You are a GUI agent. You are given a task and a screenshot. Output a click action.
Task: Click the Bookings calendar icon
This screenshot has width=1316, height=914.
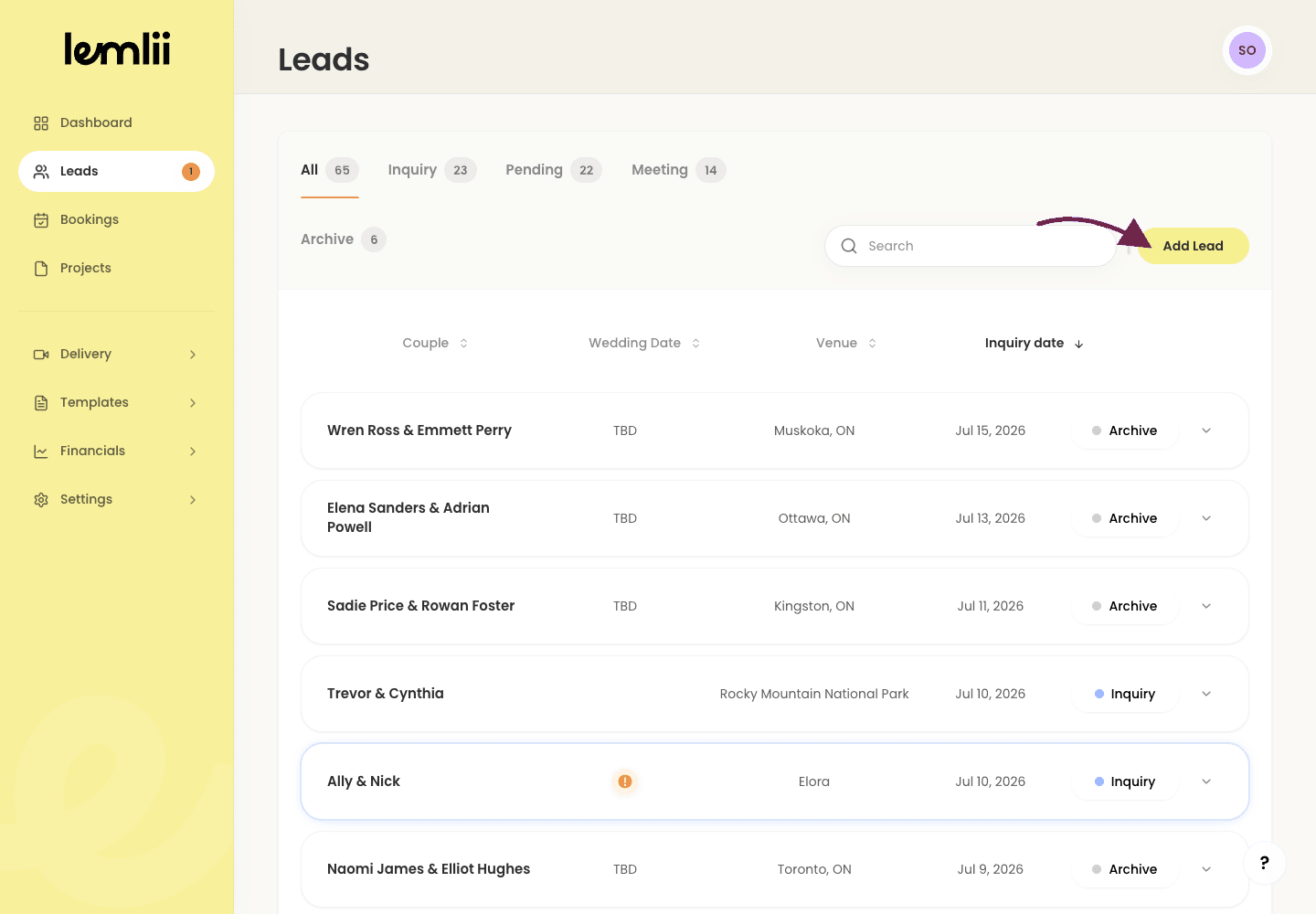click(41, 219)
